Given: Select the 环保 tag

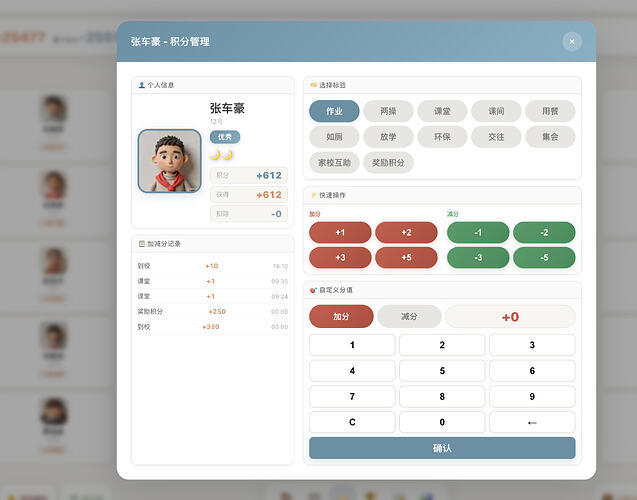Looking at the screenshot, I should 442,137.
